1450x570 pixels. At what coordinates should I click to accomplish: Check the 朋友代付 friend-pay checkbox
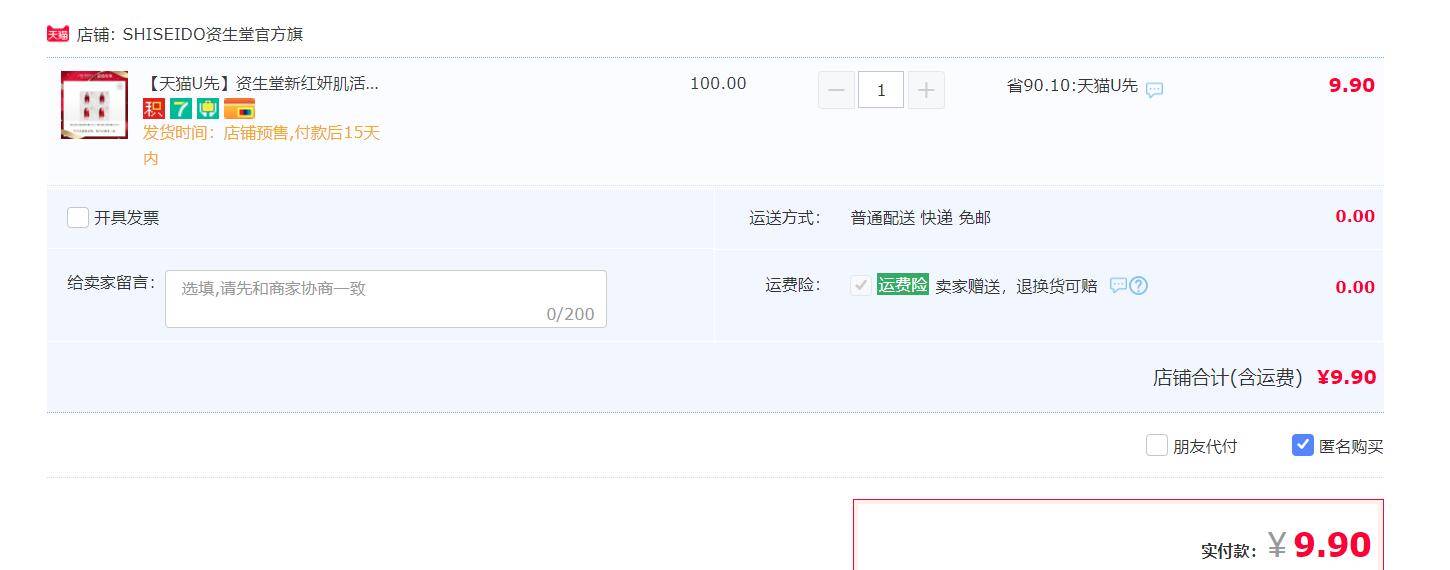click(x=1157, y=445)
